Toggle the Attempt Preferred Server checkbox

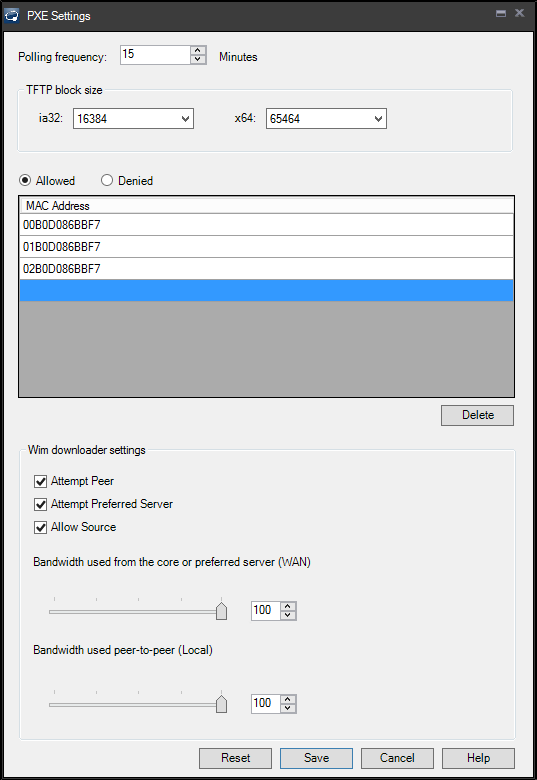click(40, 504)
